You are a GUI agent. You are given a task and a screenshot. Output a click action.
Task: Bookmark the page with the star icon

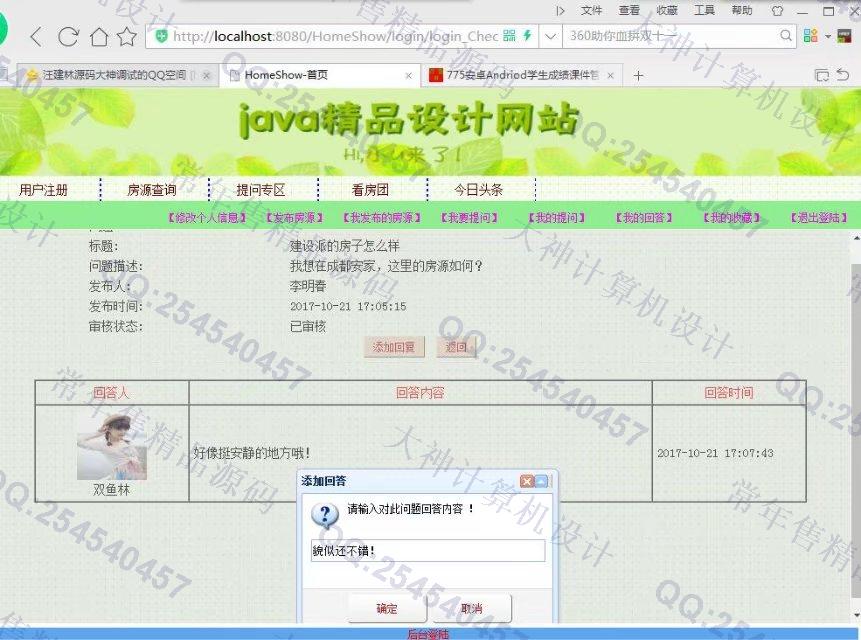(127, 37)
